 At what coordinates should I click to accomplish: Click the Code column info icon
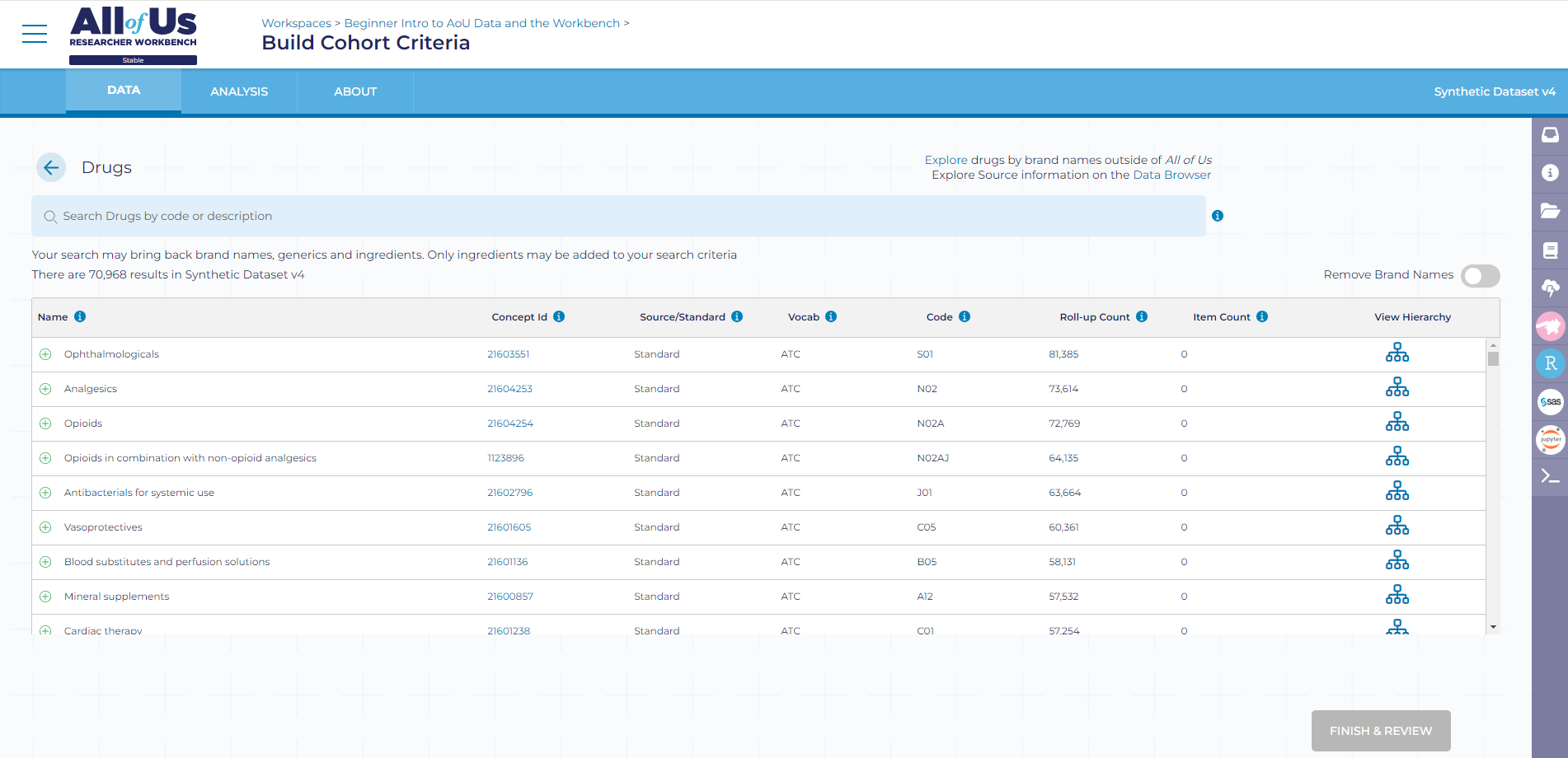[965, 316]
